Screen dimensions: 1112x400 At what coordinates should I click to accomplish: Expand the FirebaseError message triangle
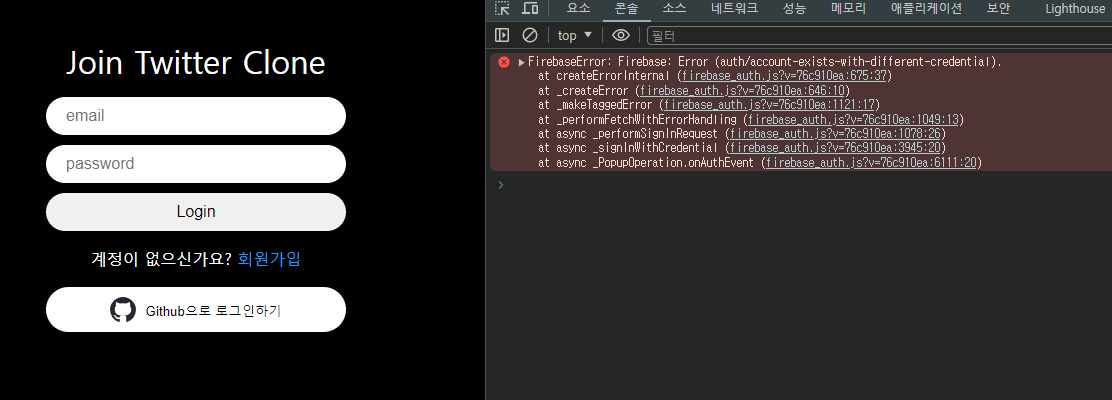(522, 62)
